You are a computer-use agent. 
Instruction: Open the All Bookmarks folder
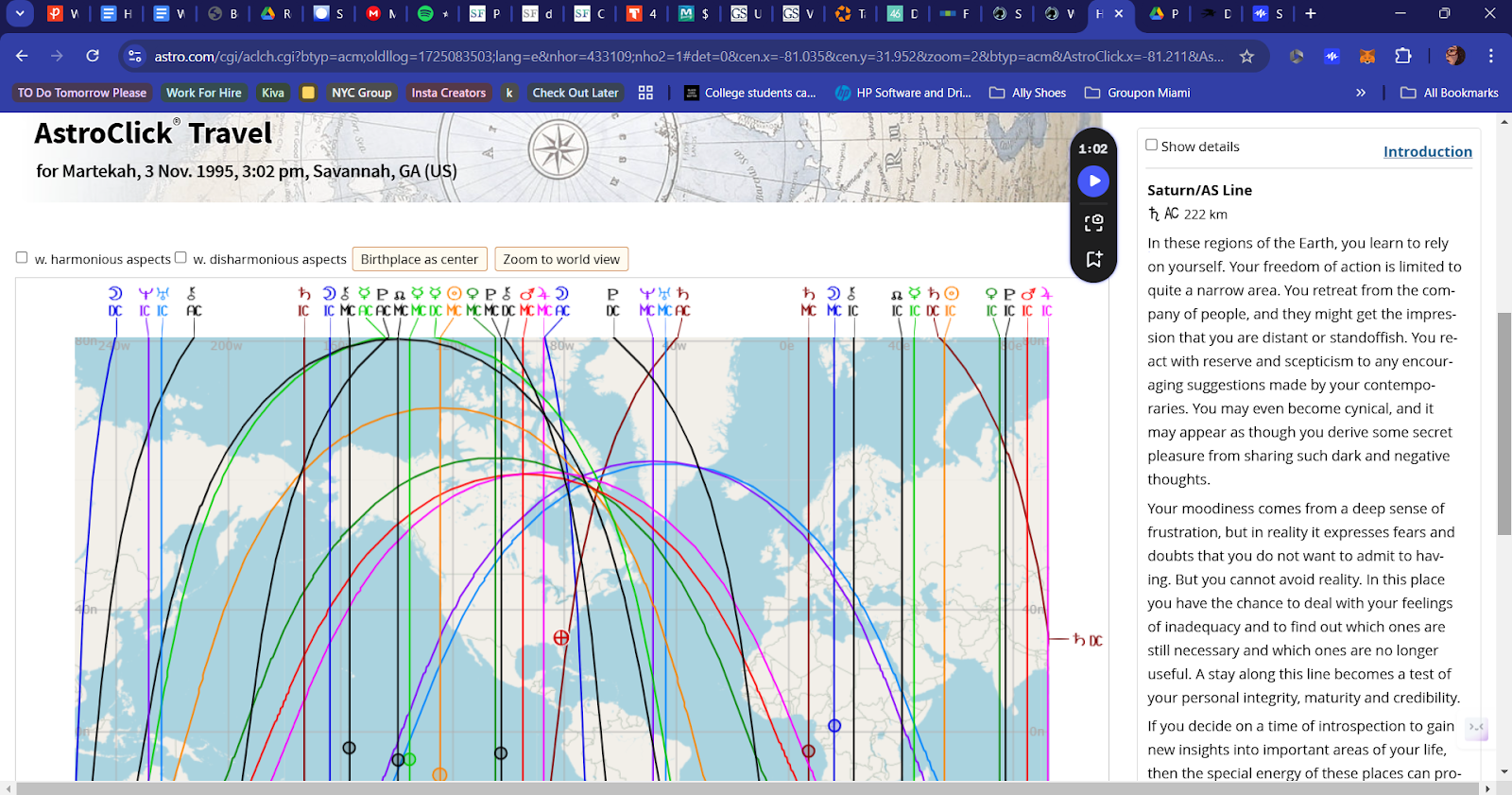(1450, 93)
